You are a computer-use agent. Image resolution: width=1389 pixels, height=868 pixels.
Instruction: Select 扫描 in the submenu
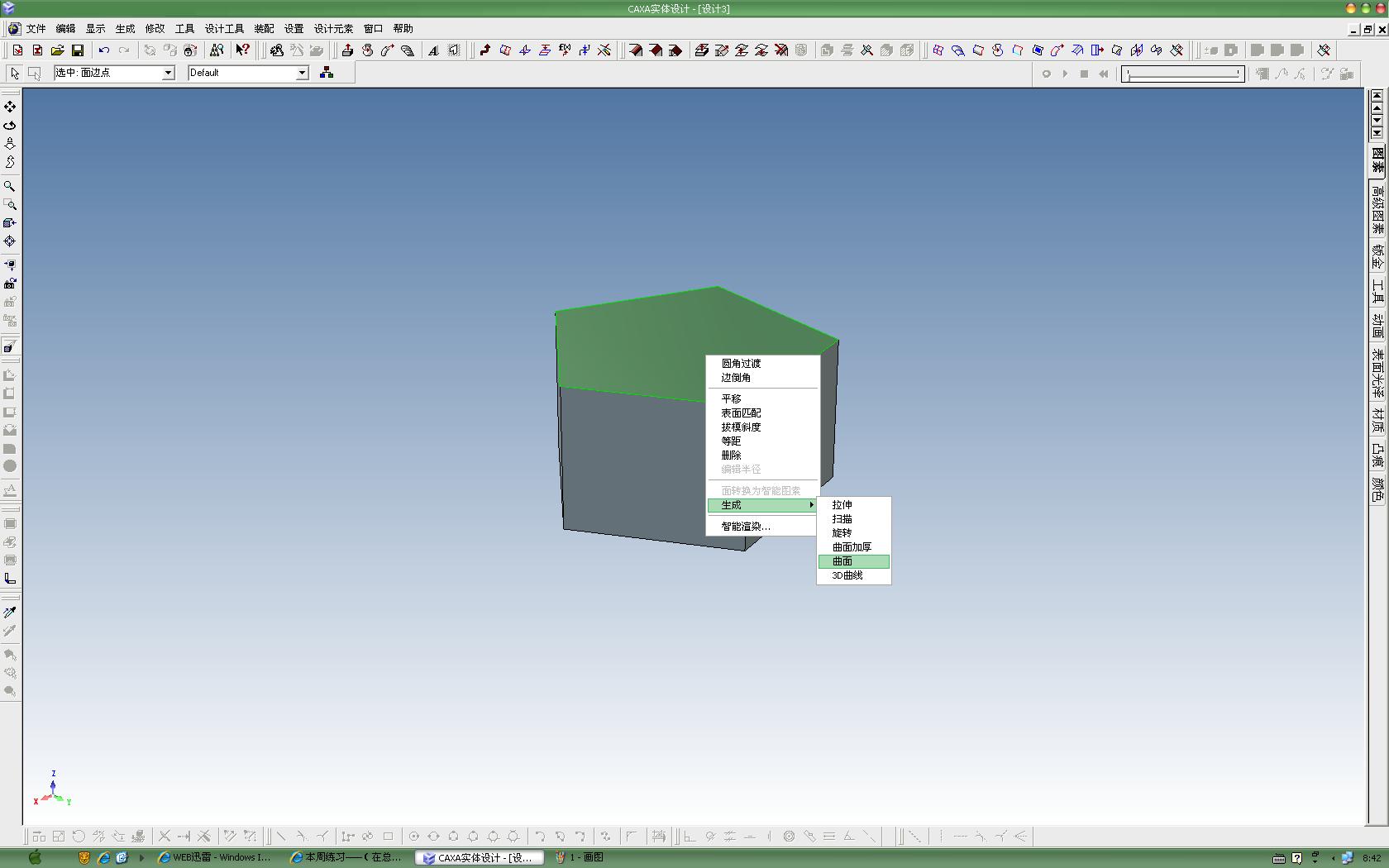pos(853,519)
